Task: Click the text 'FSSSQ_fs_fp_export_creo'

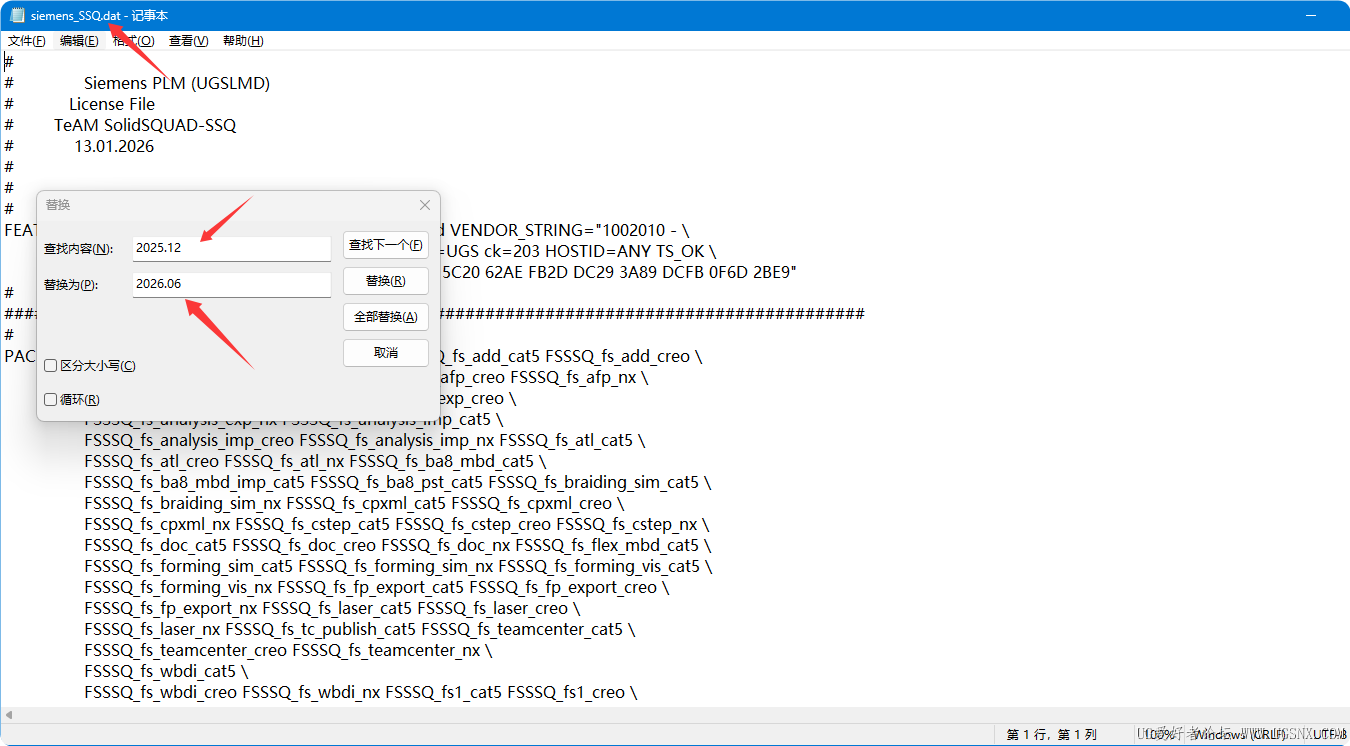Action: pyautogui.click(x=563, y=587)
